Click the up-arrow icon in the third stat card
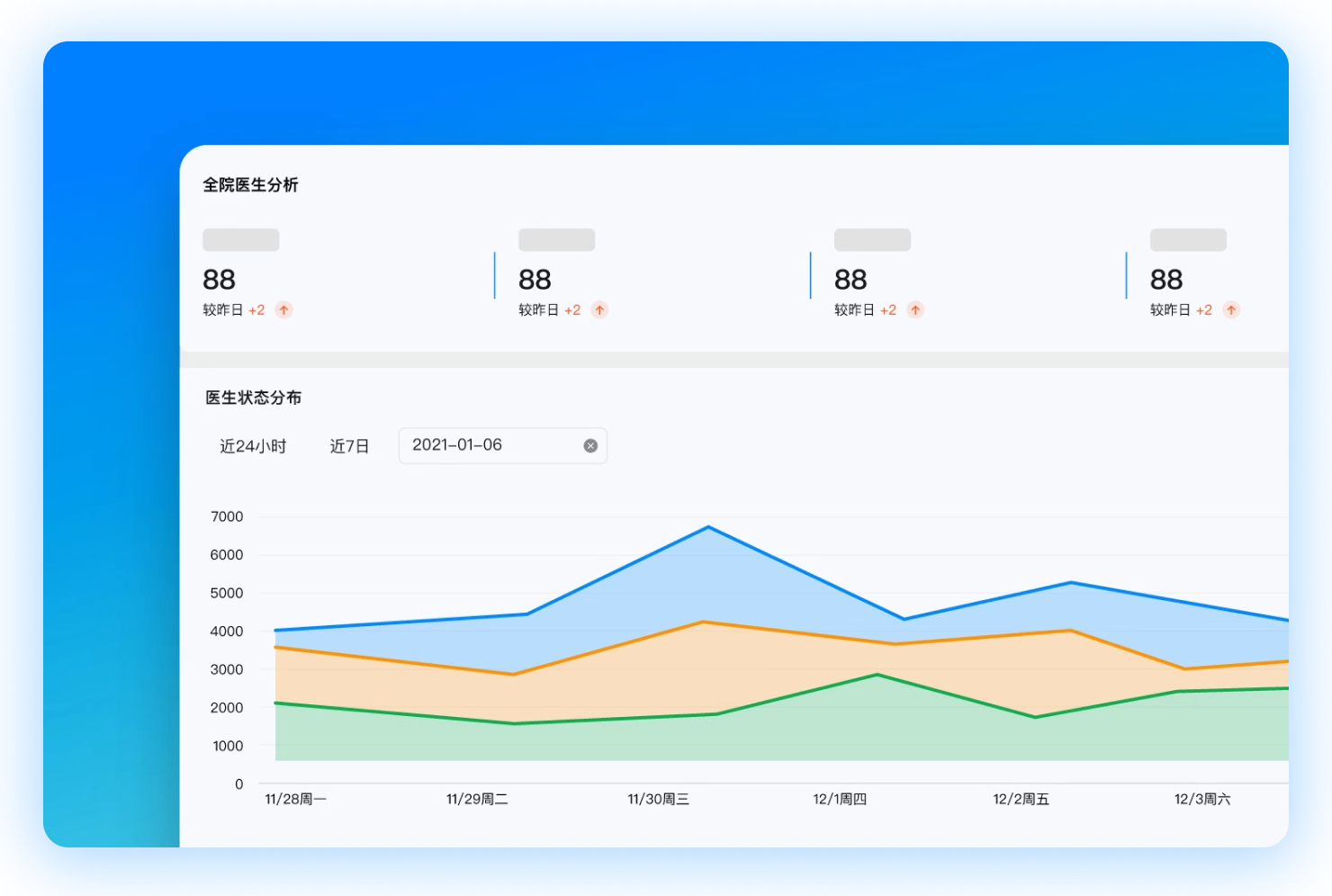Image resolution: width=1332 pixels, height=896 pixels. click(915, 309)
